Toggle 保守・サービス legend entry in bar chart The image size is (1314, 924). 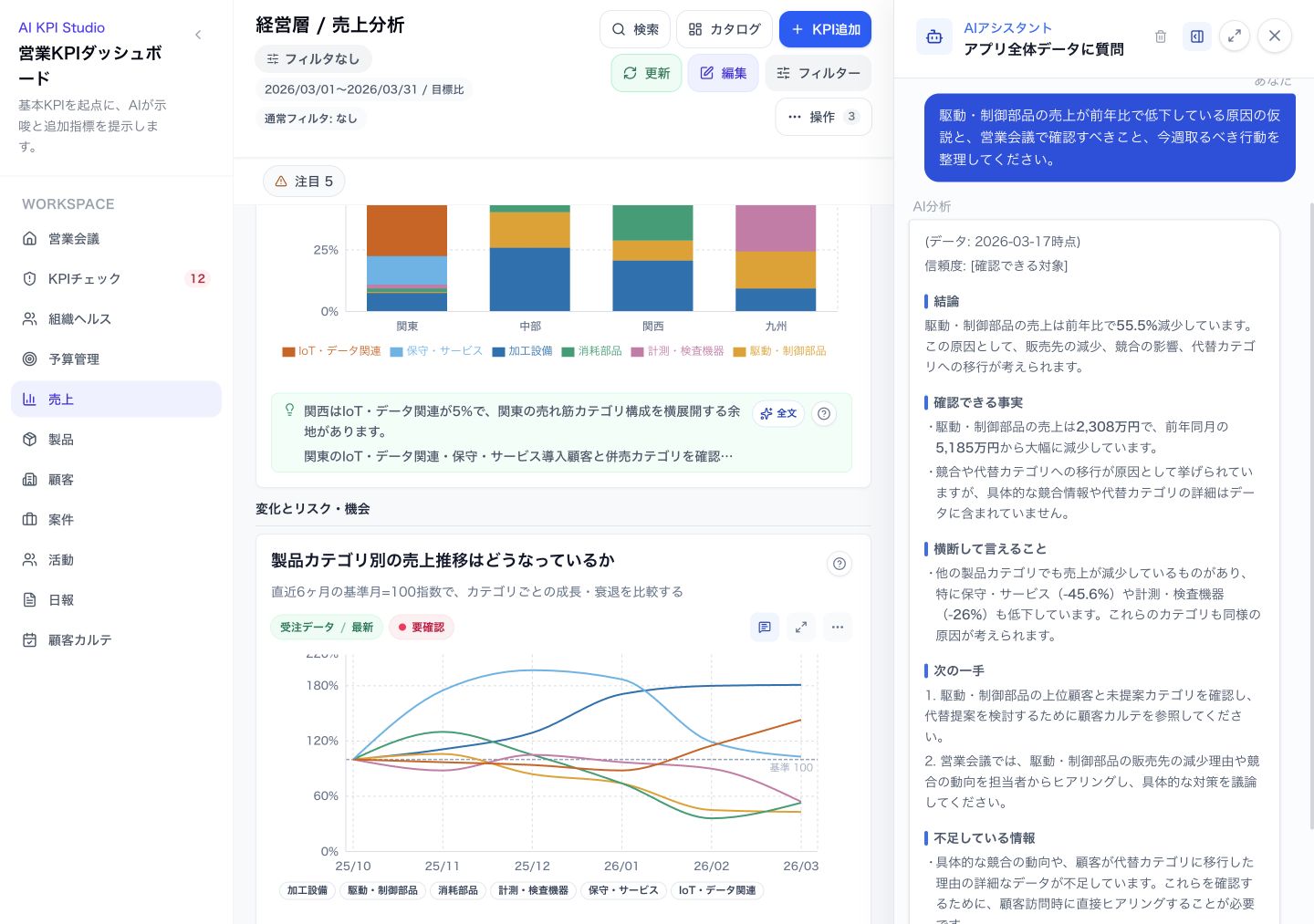pyautogui.click(x=436, y=351)
